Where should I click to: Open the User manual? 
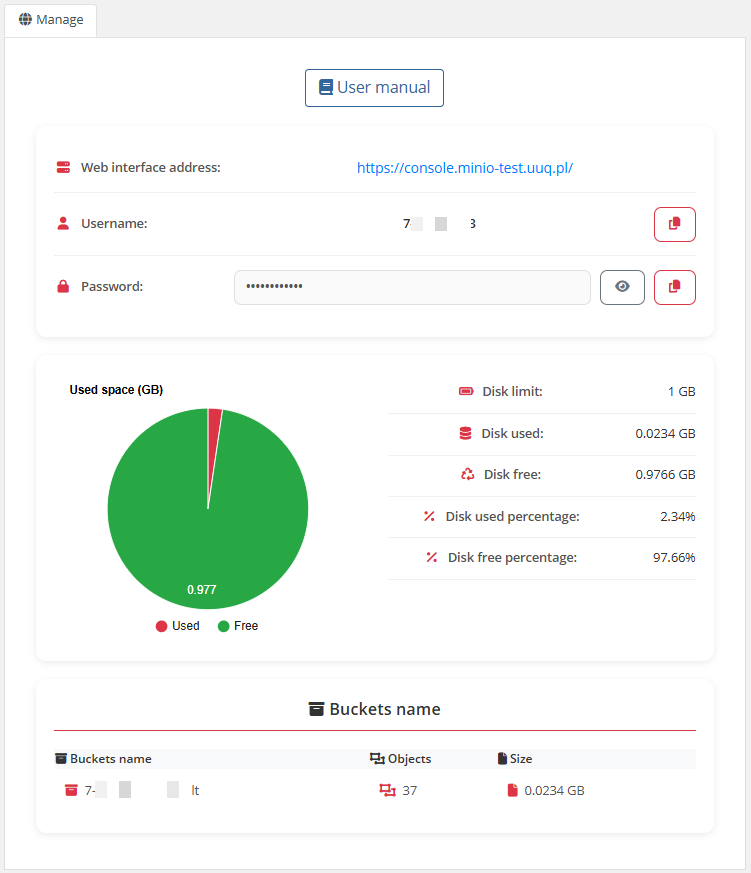pyautogui.click(x=374, y=88)
